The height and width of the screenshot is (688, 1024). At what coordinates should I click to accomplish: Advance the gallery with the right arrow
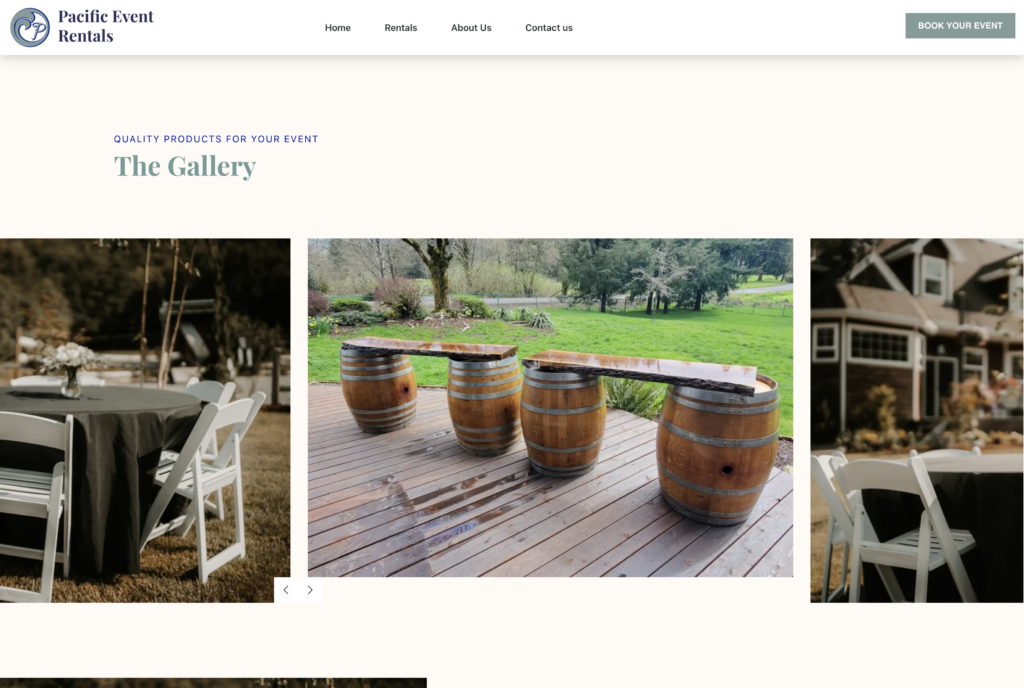(310, 590)
